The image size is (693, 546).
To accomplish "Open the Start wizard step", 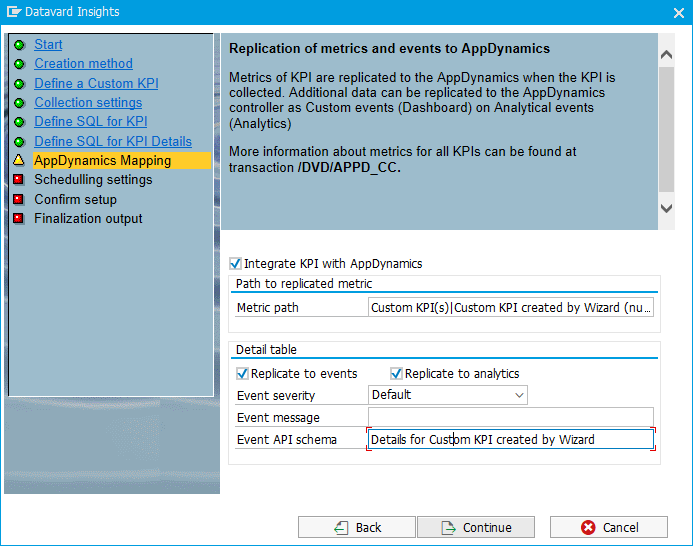I will coord(48,44).
